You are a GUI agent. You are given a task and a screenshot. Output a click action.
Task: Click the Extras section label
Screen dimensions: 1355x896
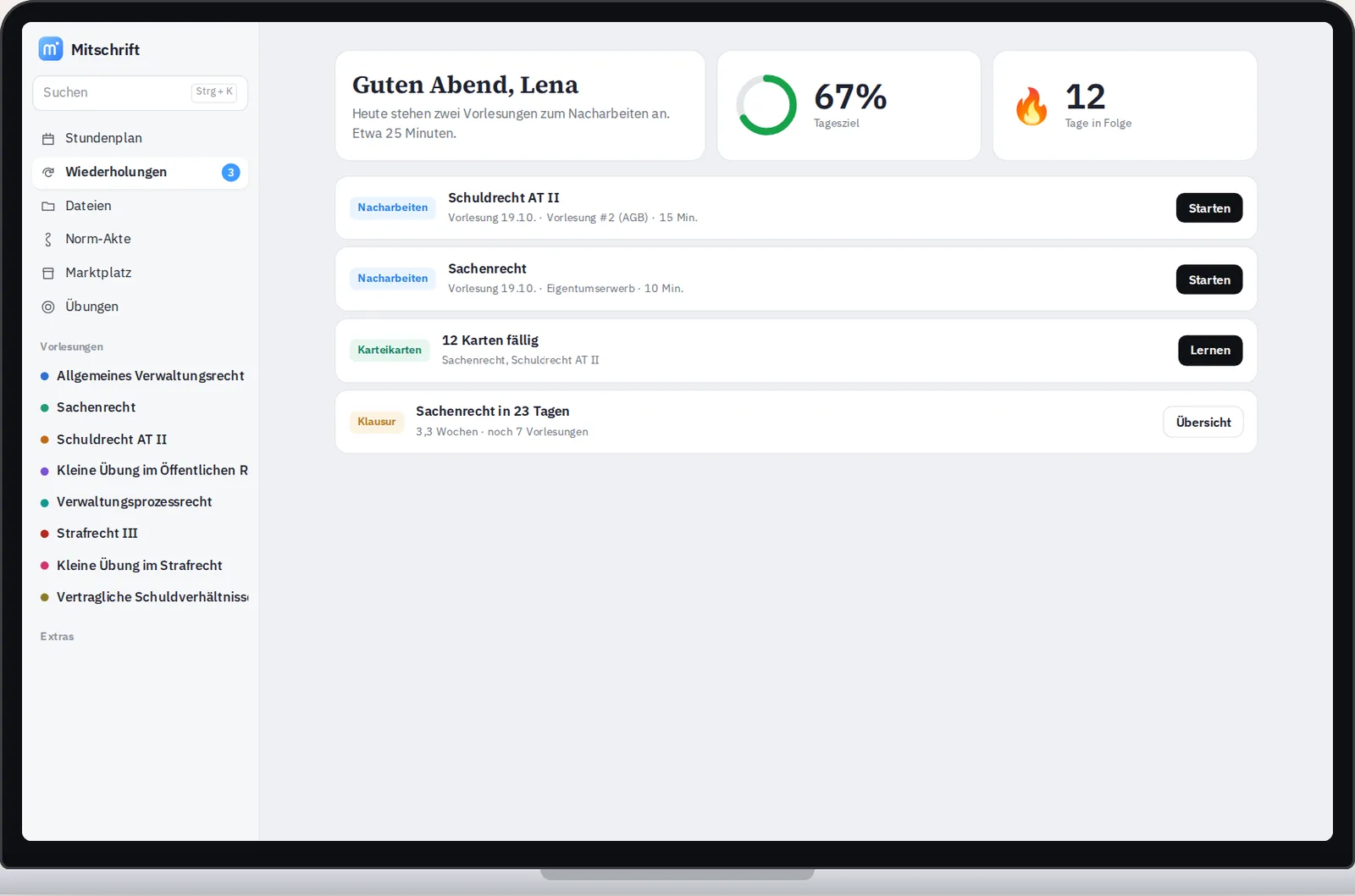pos(57,637)
